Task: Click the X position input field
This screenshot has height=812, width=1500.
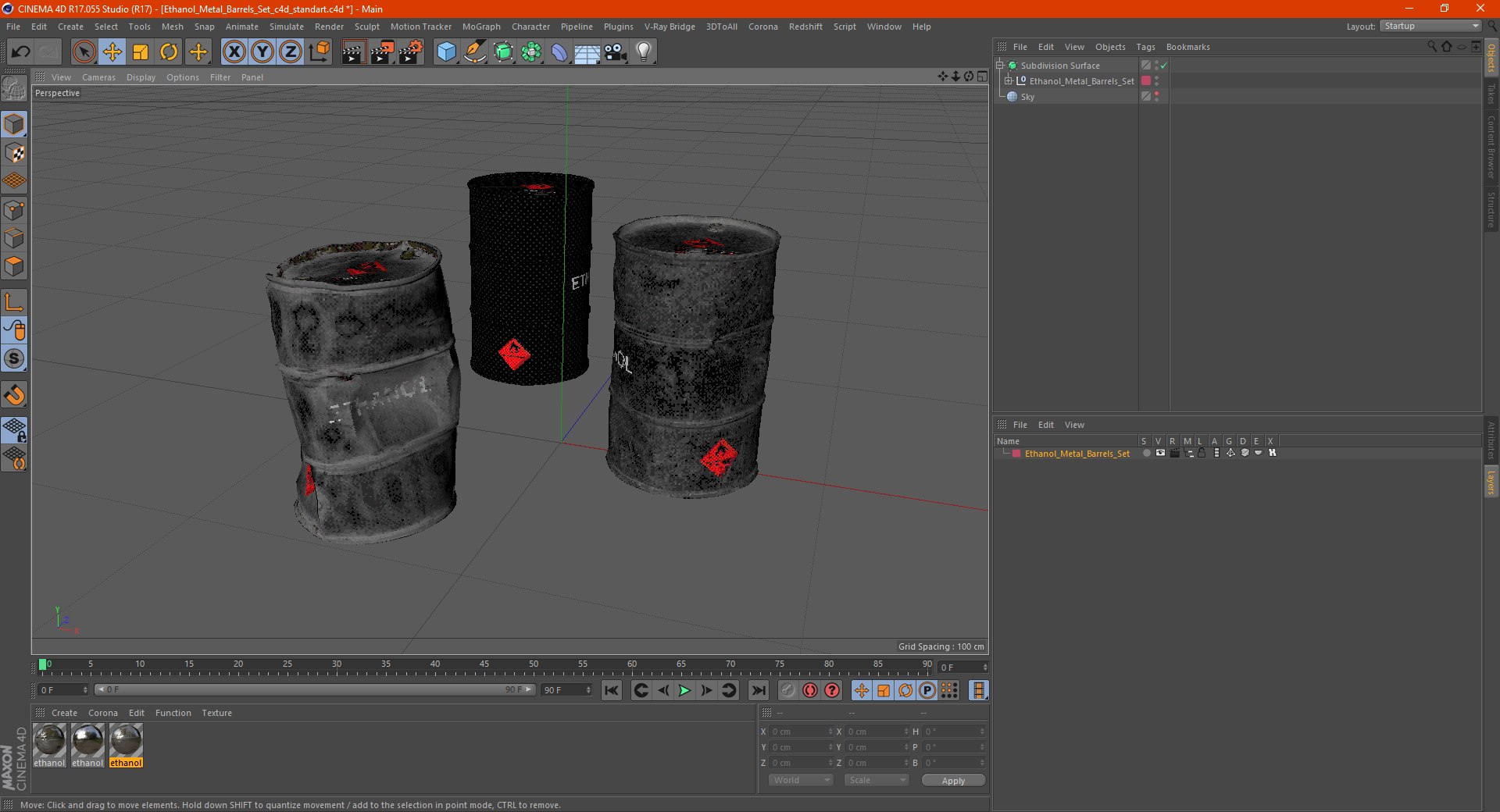Action: (802, 732)
